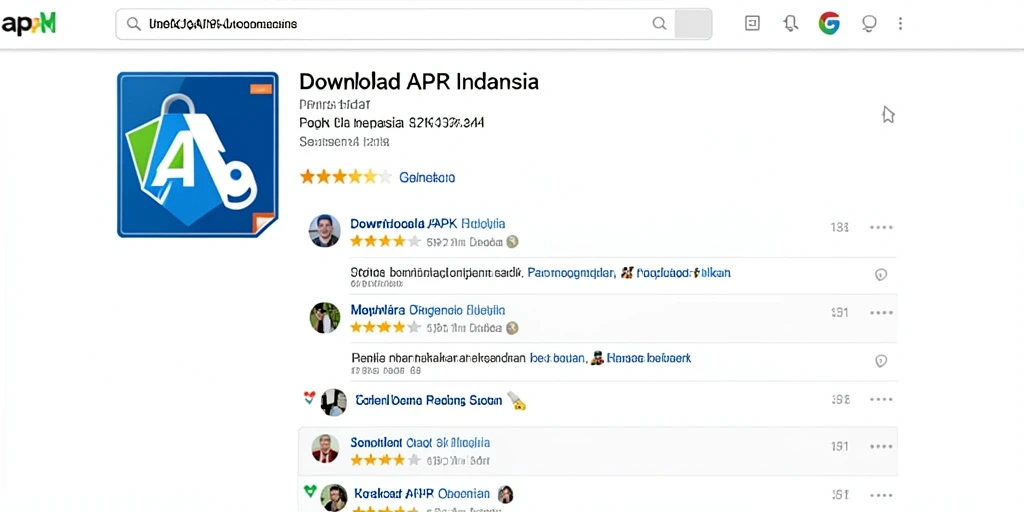Viewport: 1024px width, 512px height.
Task: Click the round icon right of second review text
Action: [881, 360]
